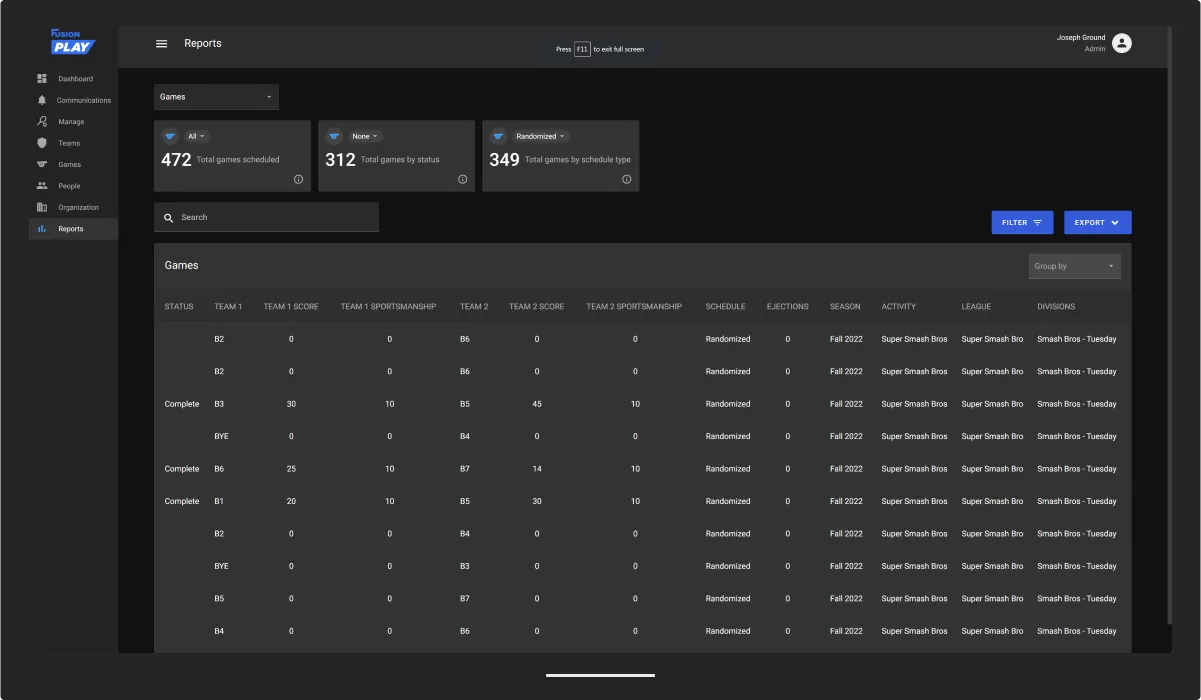Click the search magnifier icon
Viewport: 1201px width, 700px height.
pos(168,217)
